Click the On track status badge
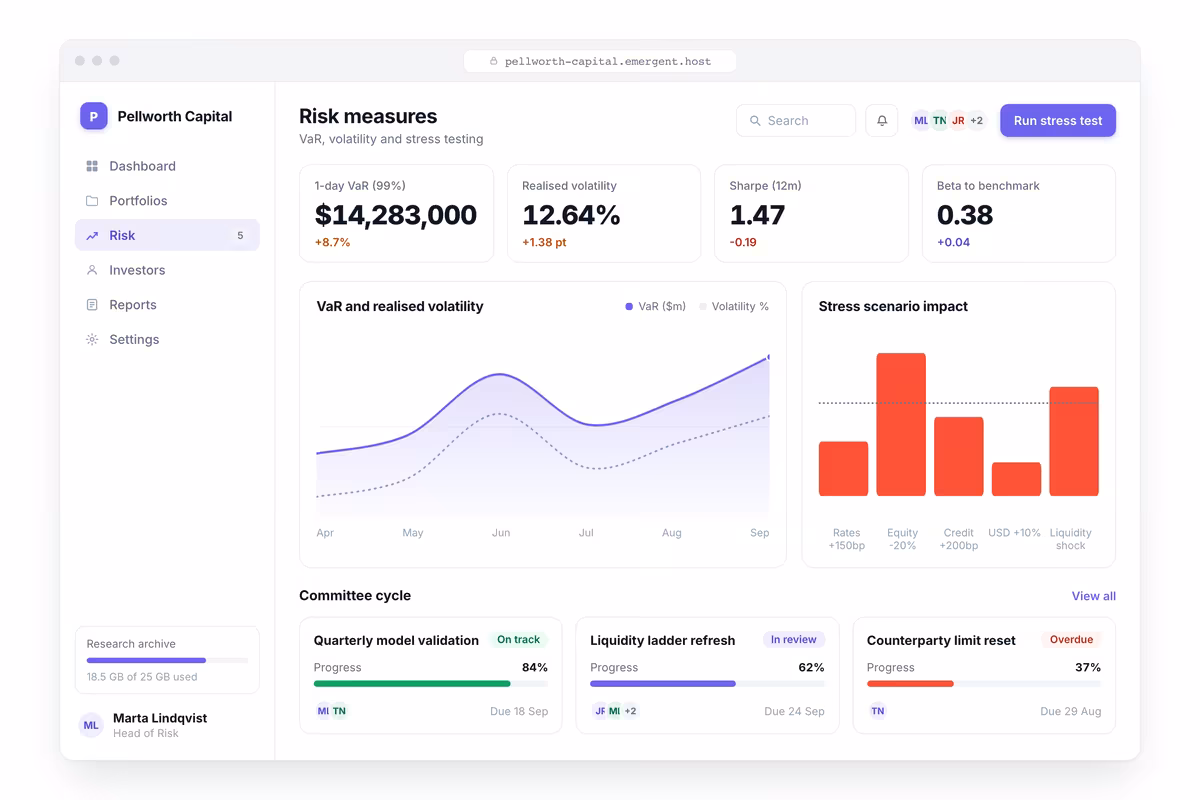 [518, 640]
